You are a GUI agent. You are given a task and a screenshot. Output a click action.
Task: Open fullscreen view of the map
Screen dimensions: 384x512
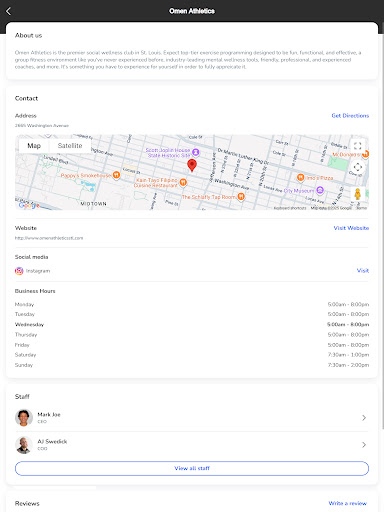(x=357, y=146)
